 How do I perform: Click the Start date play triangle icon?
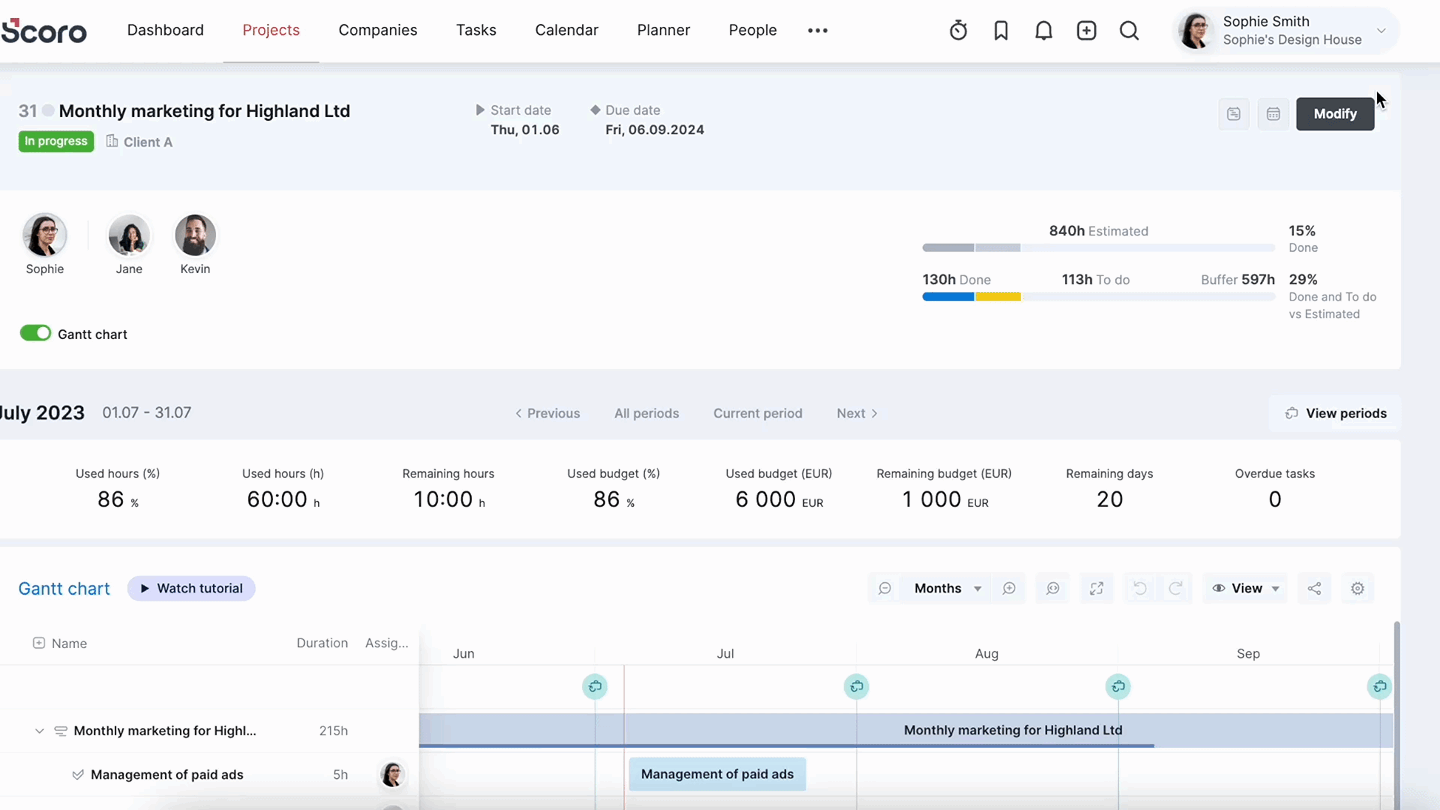click(480, 110)
